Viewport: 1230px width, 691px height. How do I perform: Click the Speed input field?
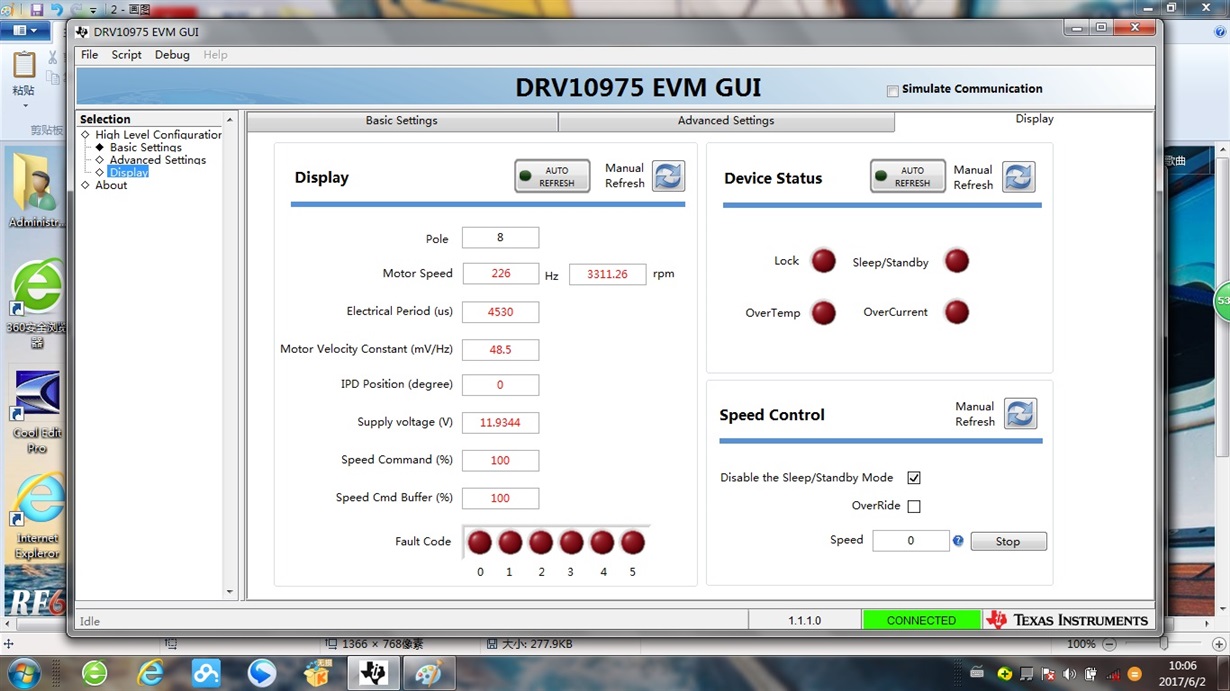tap(911, 541)
